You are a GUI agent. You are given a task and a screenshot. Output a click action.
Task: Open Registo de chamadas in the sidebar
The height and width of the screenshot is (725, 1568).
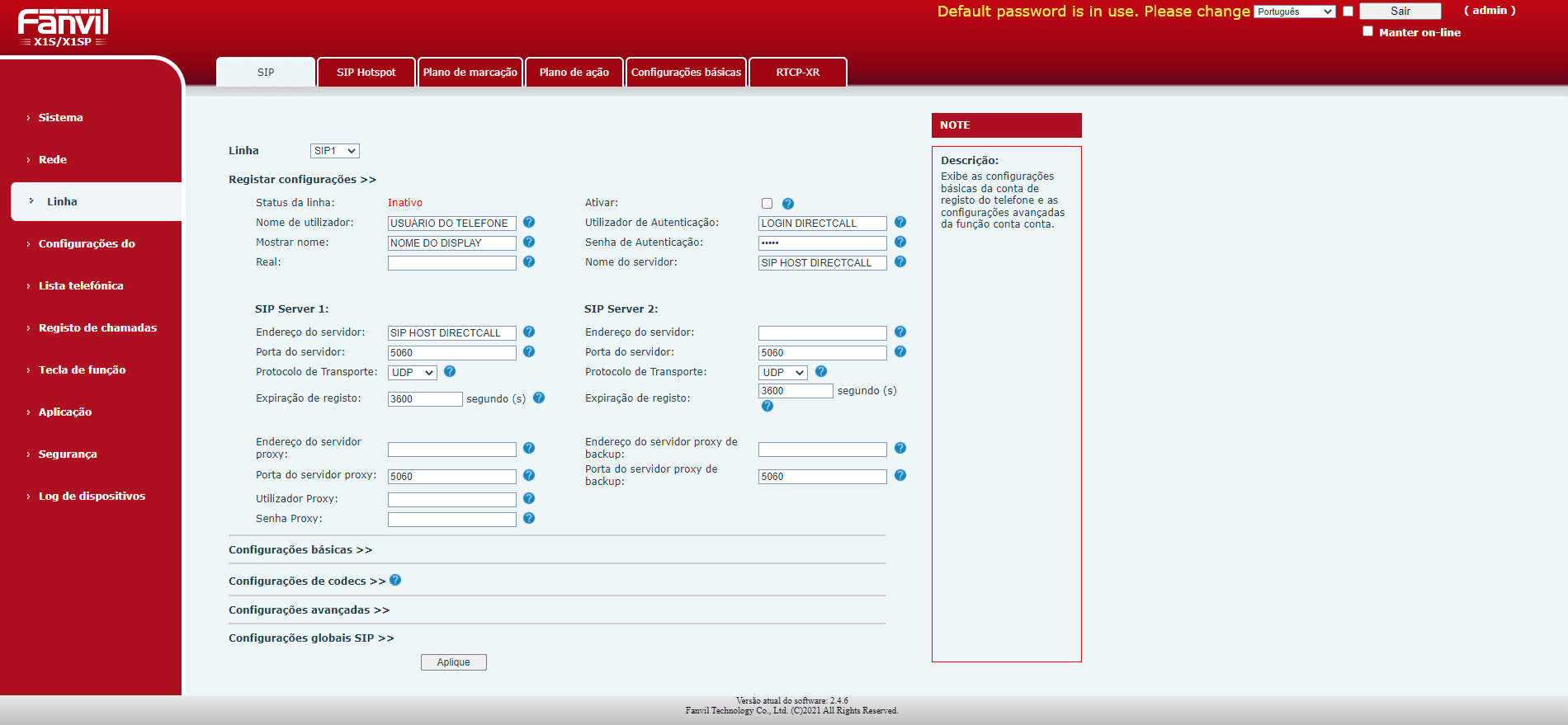point(97,328)
